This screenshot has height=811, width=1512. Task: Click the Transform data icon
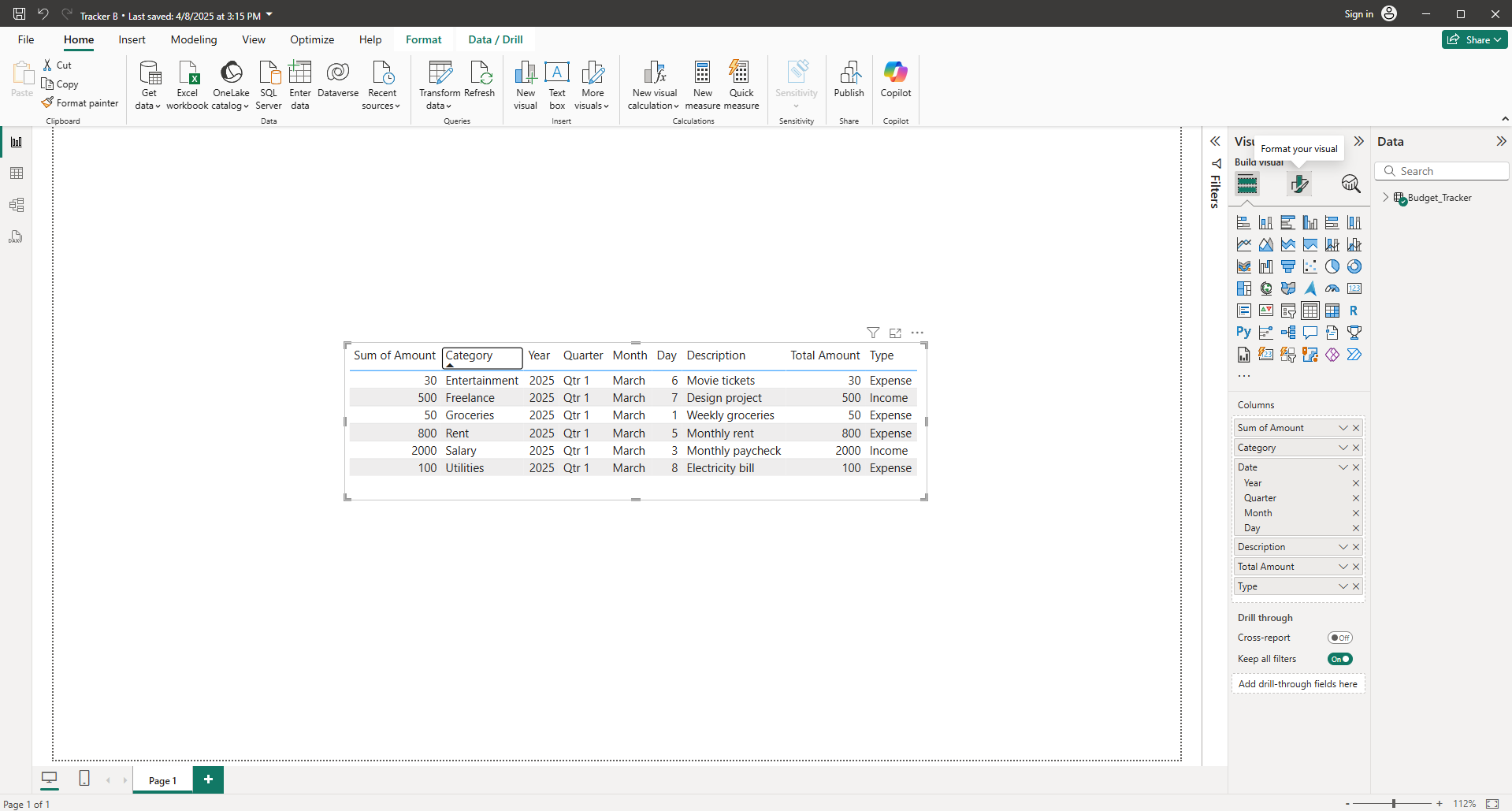tap(440, 74)
